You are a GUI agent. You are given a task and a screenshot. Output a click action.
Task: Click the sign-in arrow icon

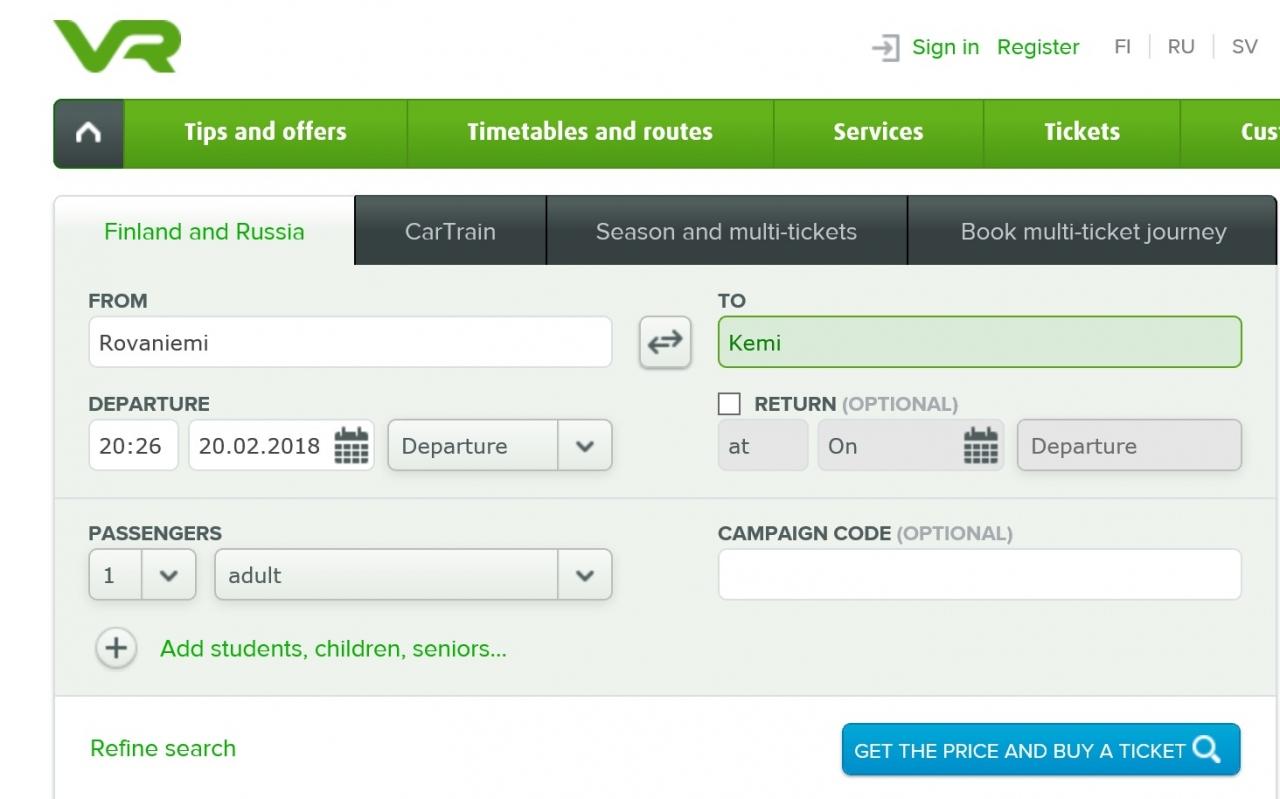click(x=886, y=47)
